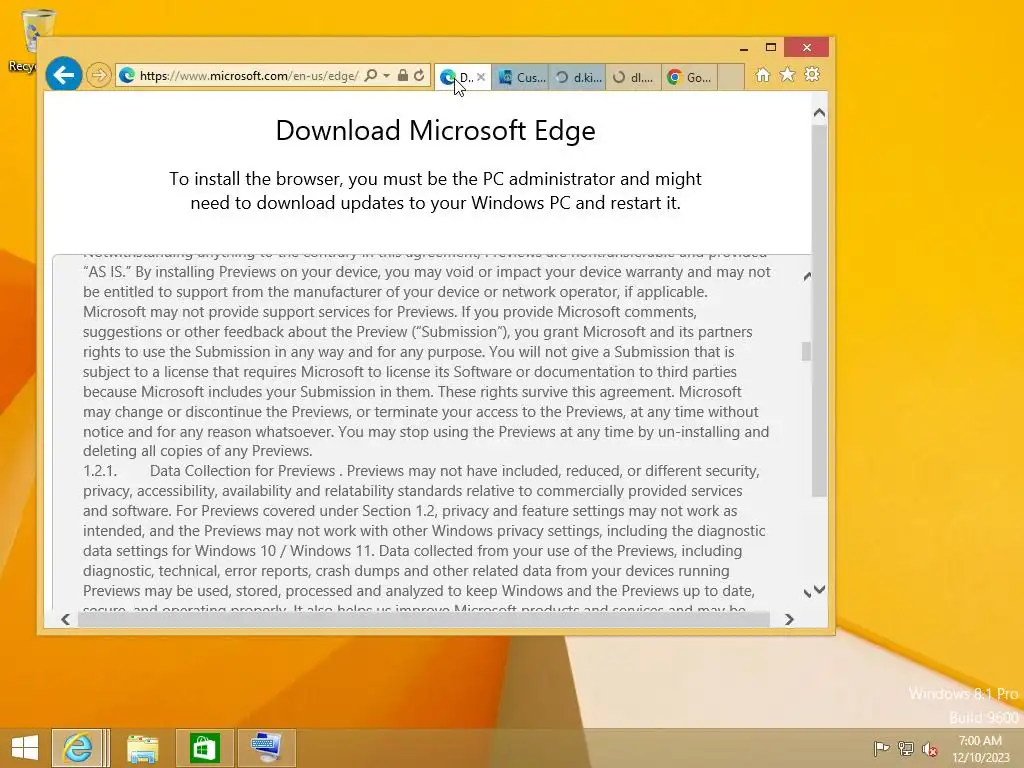Open the Tools gear menu
1024x768 pixels.
pyautogui.click(x=812, y=75)
